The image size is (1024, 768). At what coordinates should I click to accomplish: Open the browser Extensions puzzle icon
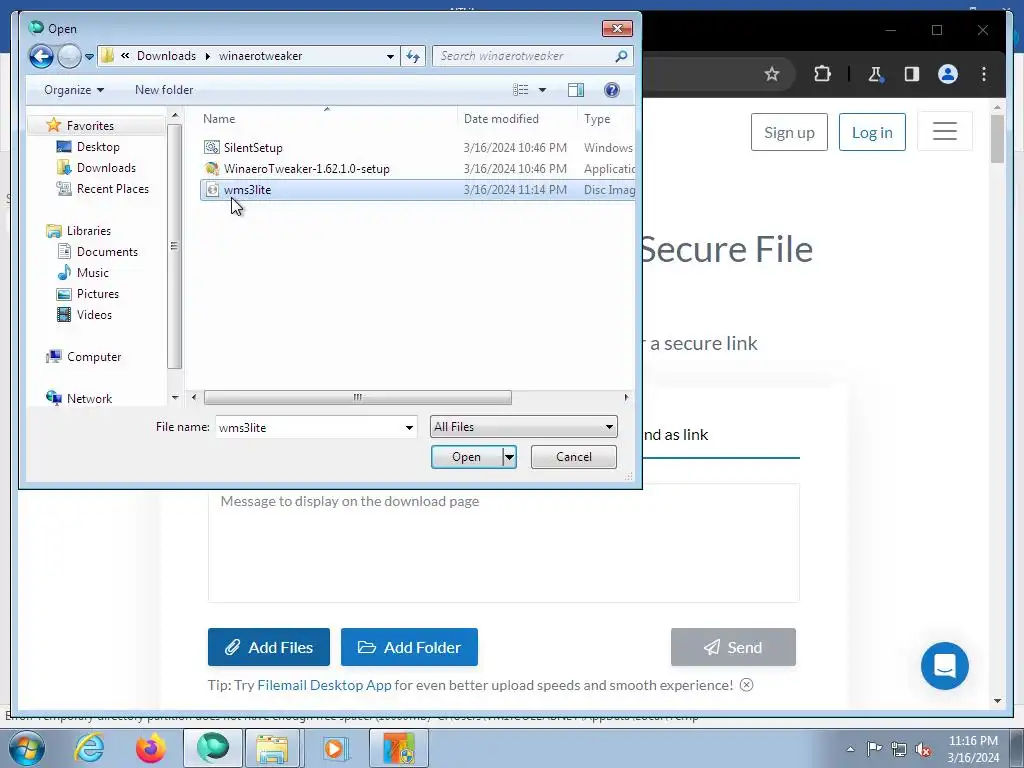point(822,74)
